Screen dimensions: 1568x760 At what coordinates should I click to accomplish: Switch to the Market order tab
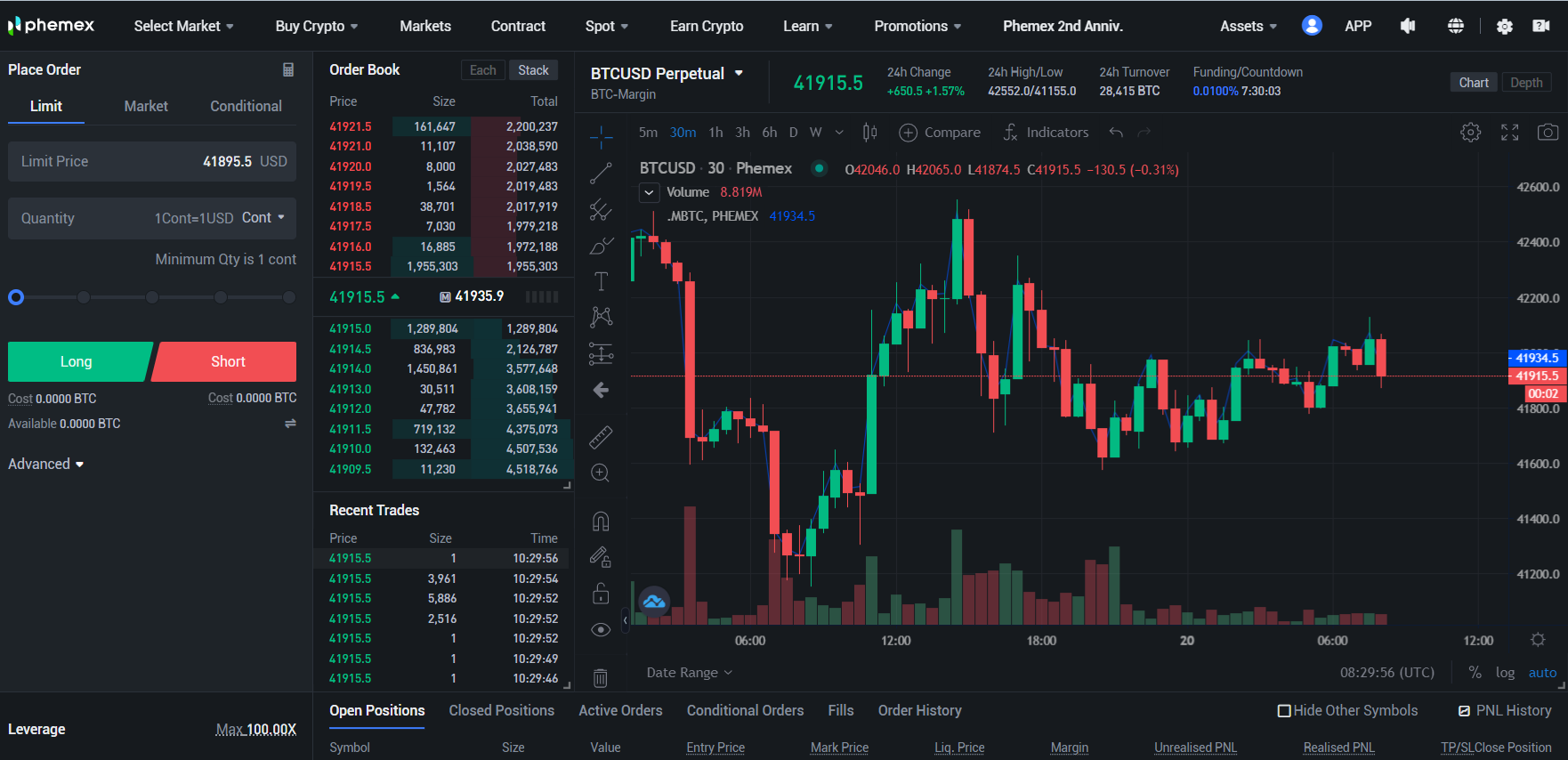146,106
